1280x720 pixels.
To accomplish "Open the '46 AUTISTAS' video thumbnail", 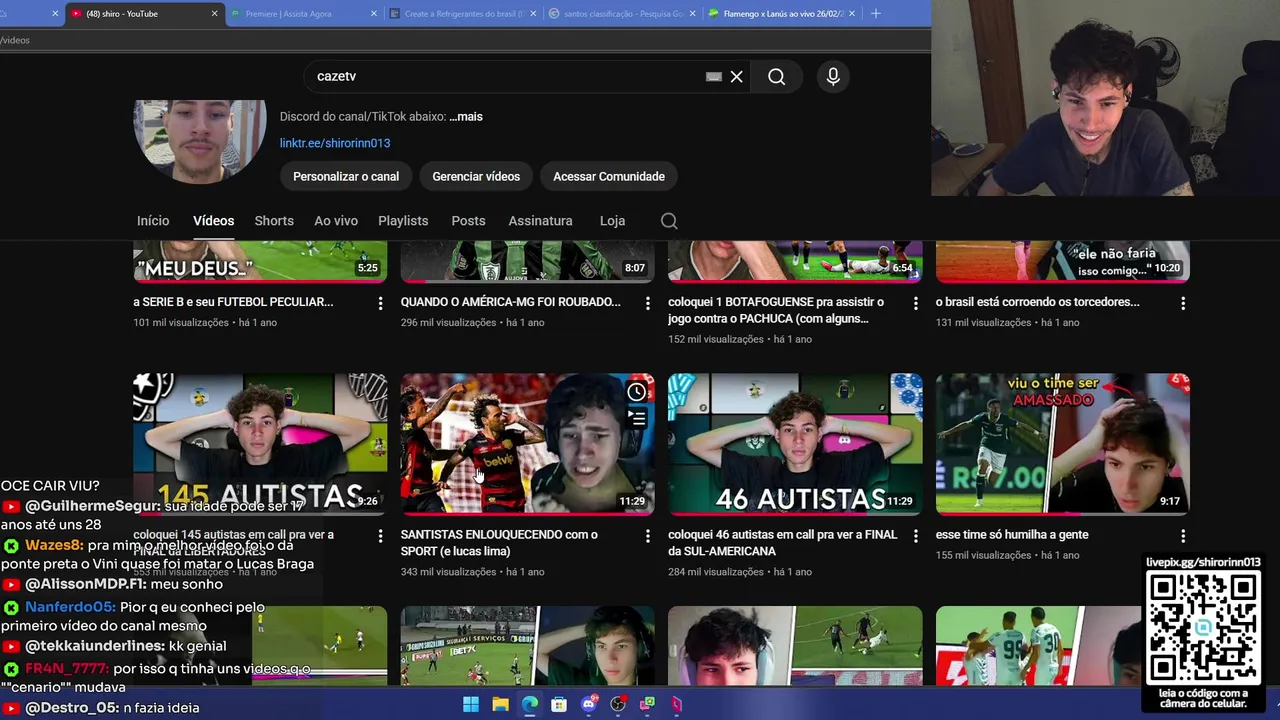I will (x=795, y=444).
